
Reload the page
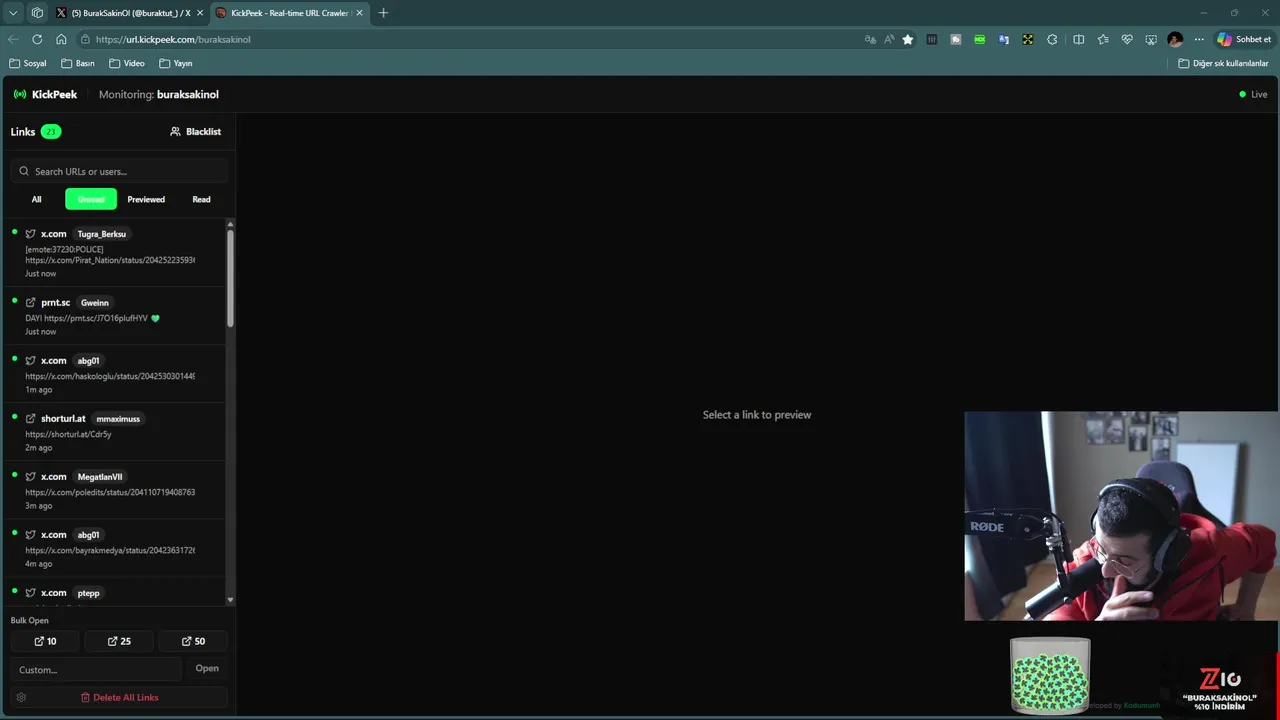(37, 39)
